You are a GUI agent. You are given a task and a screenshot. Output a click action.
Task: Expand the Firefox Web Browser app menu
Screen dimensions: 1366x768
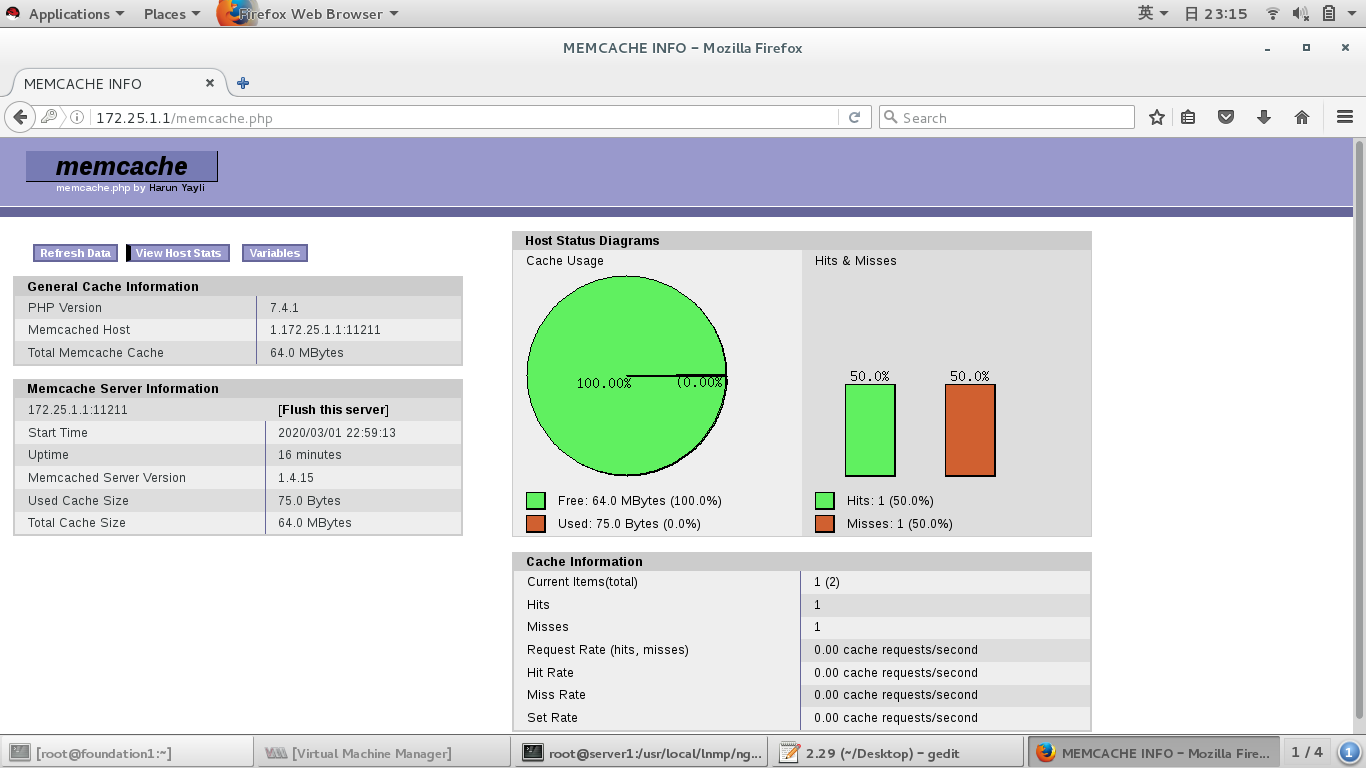coord(318,14)
